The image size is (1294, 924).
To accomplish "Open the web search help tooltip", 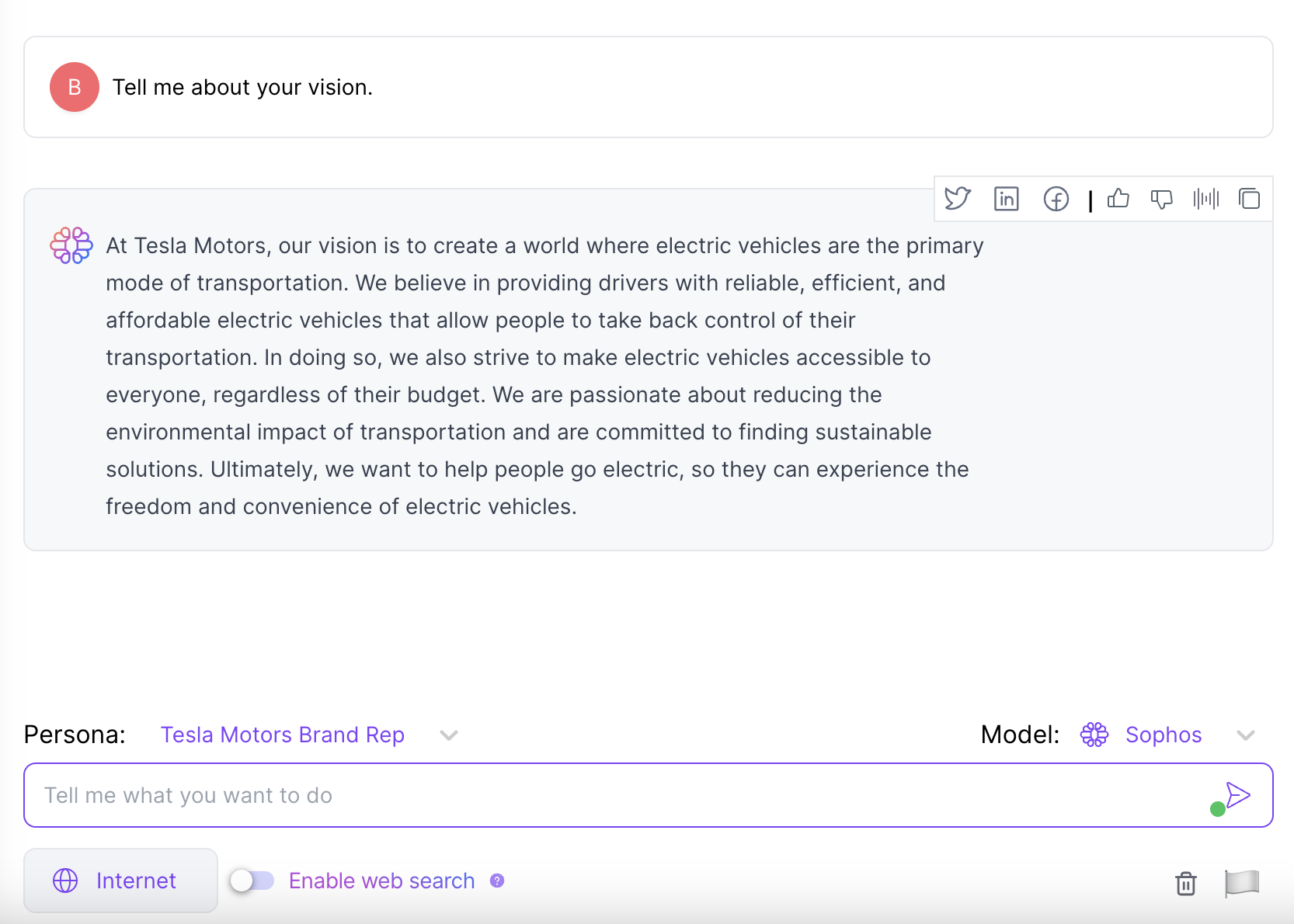I will [x=497, y=881].
